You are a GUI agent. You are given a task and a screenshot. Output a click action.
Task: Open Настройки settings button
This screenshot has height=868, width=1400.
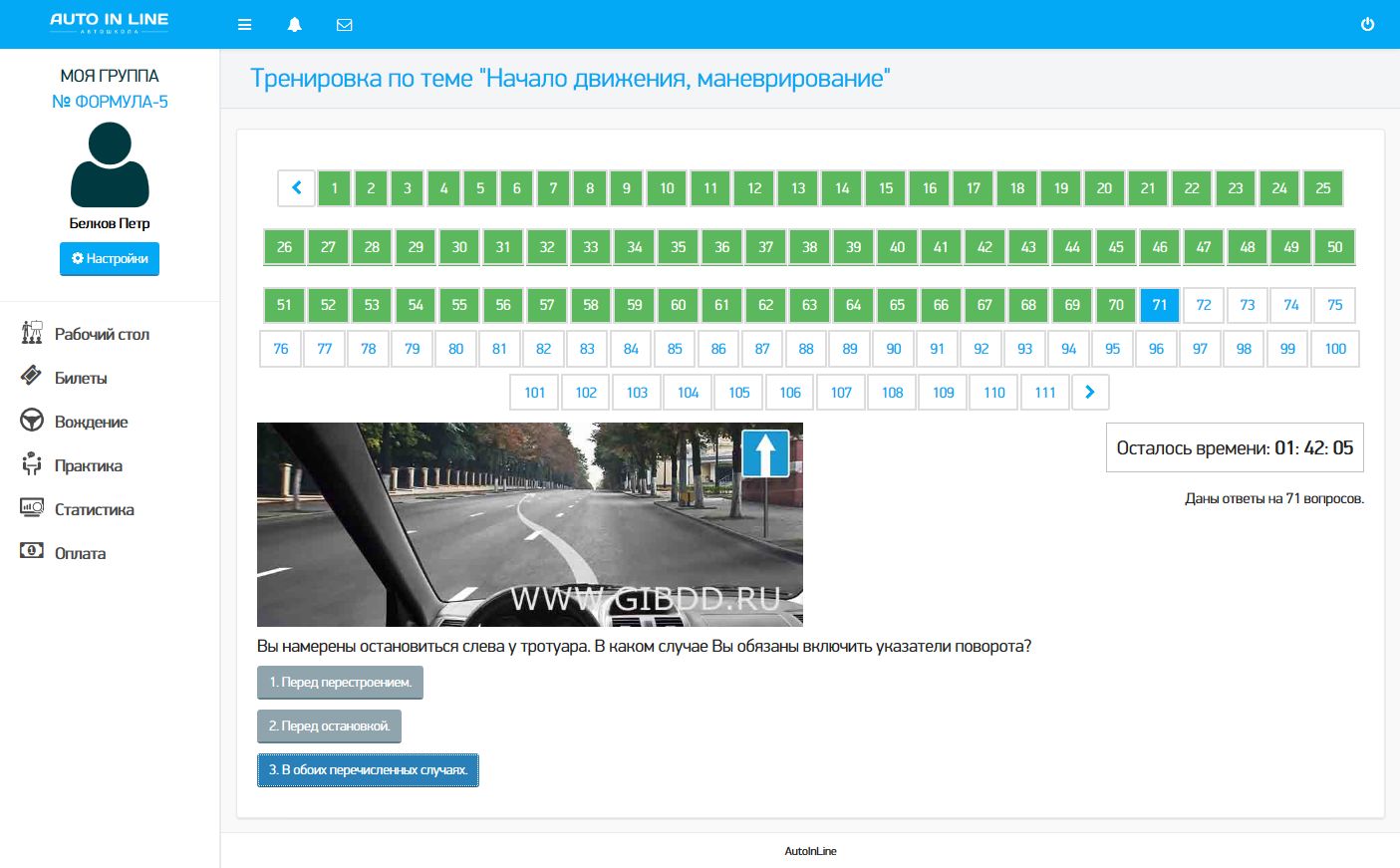[x=110, y=259]
